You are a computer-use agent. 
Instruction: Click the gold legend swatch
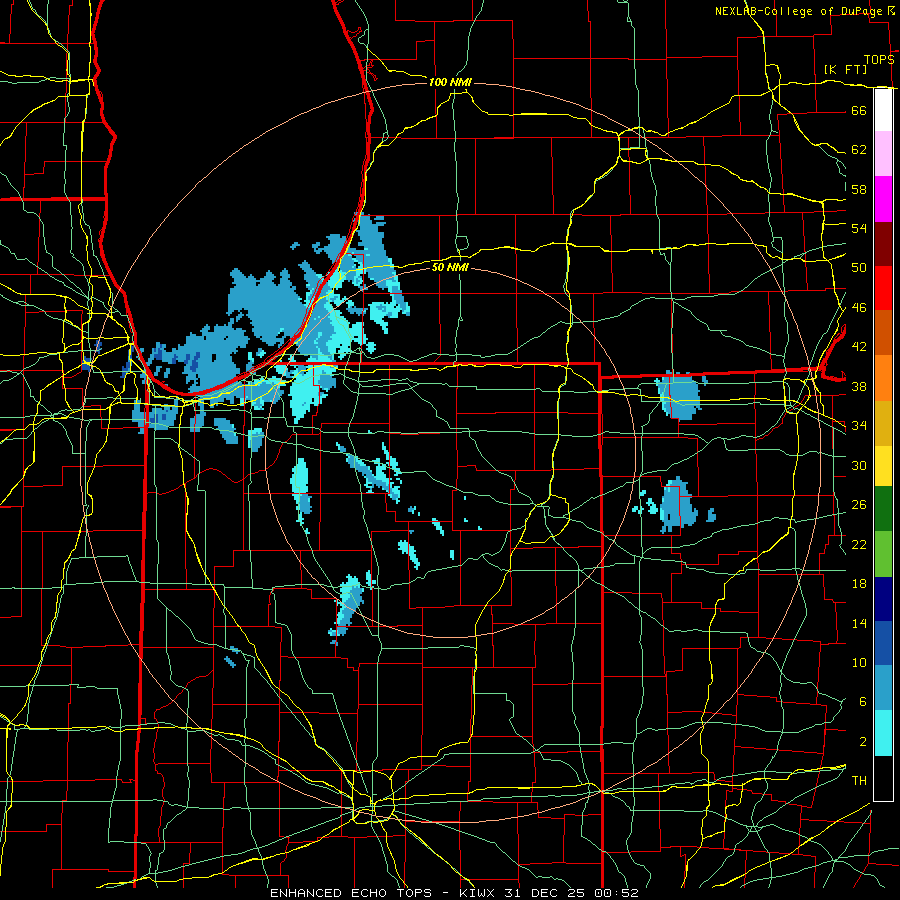click(x=883, y=423)
